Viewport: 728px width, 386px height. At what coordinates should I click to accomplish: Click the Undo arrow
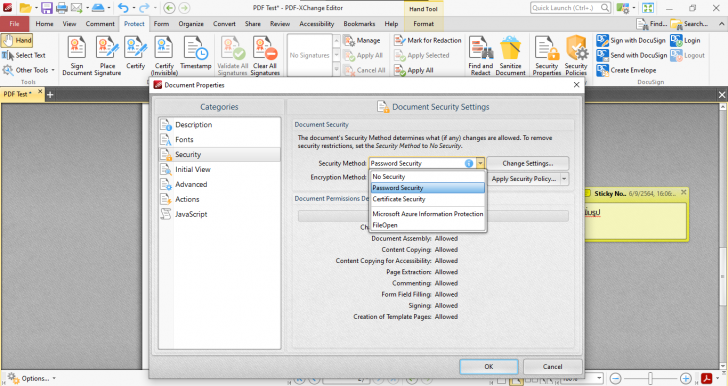click(x=123, y=7)
